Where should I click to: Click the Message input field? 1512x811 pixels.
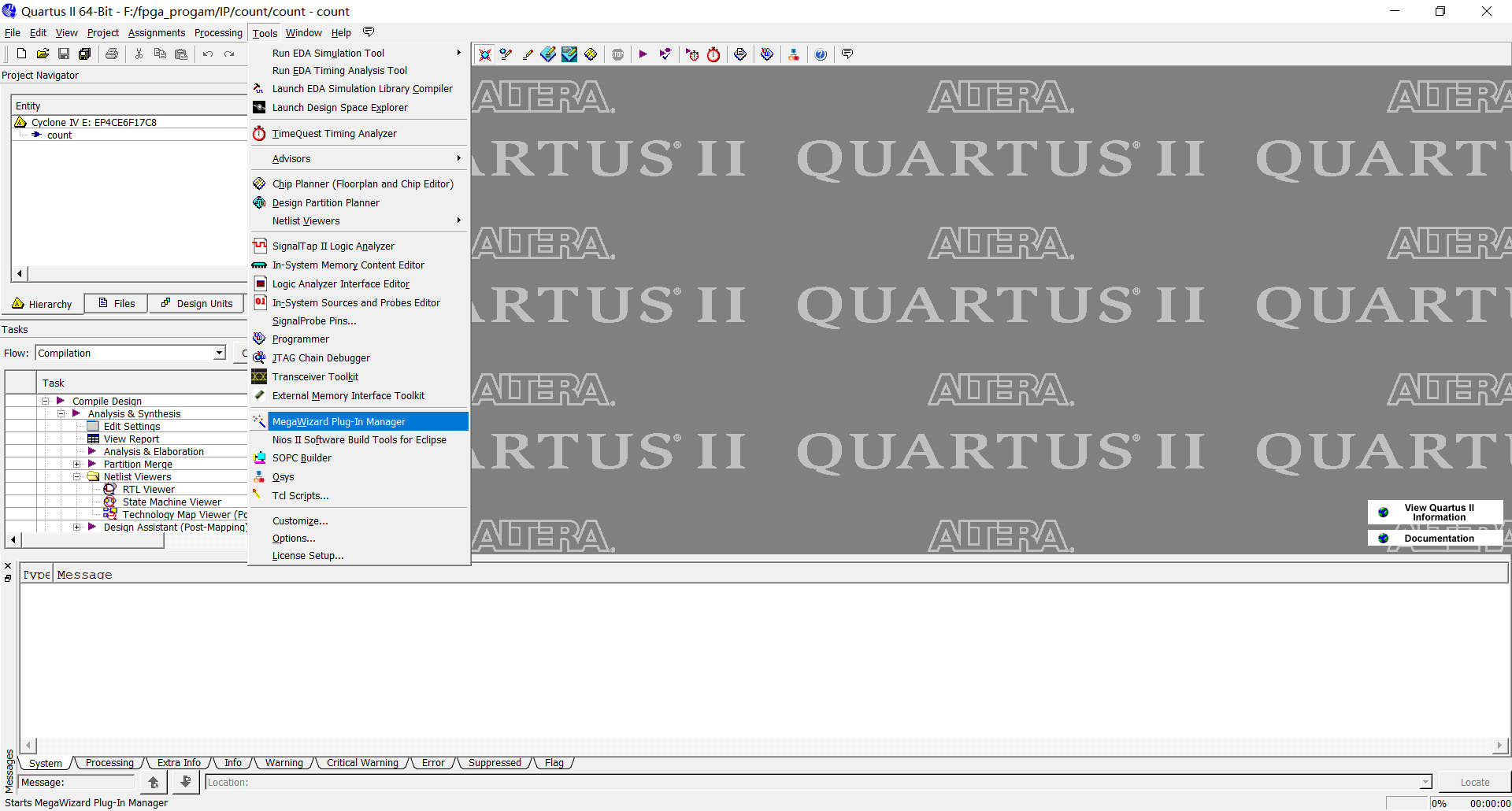pyautogui.click(x=77, y=782)
